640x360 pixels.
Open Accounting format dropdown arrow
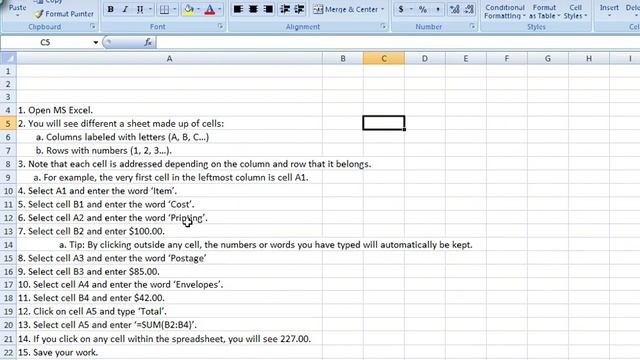pyautogui.click(x=411, y=9)
